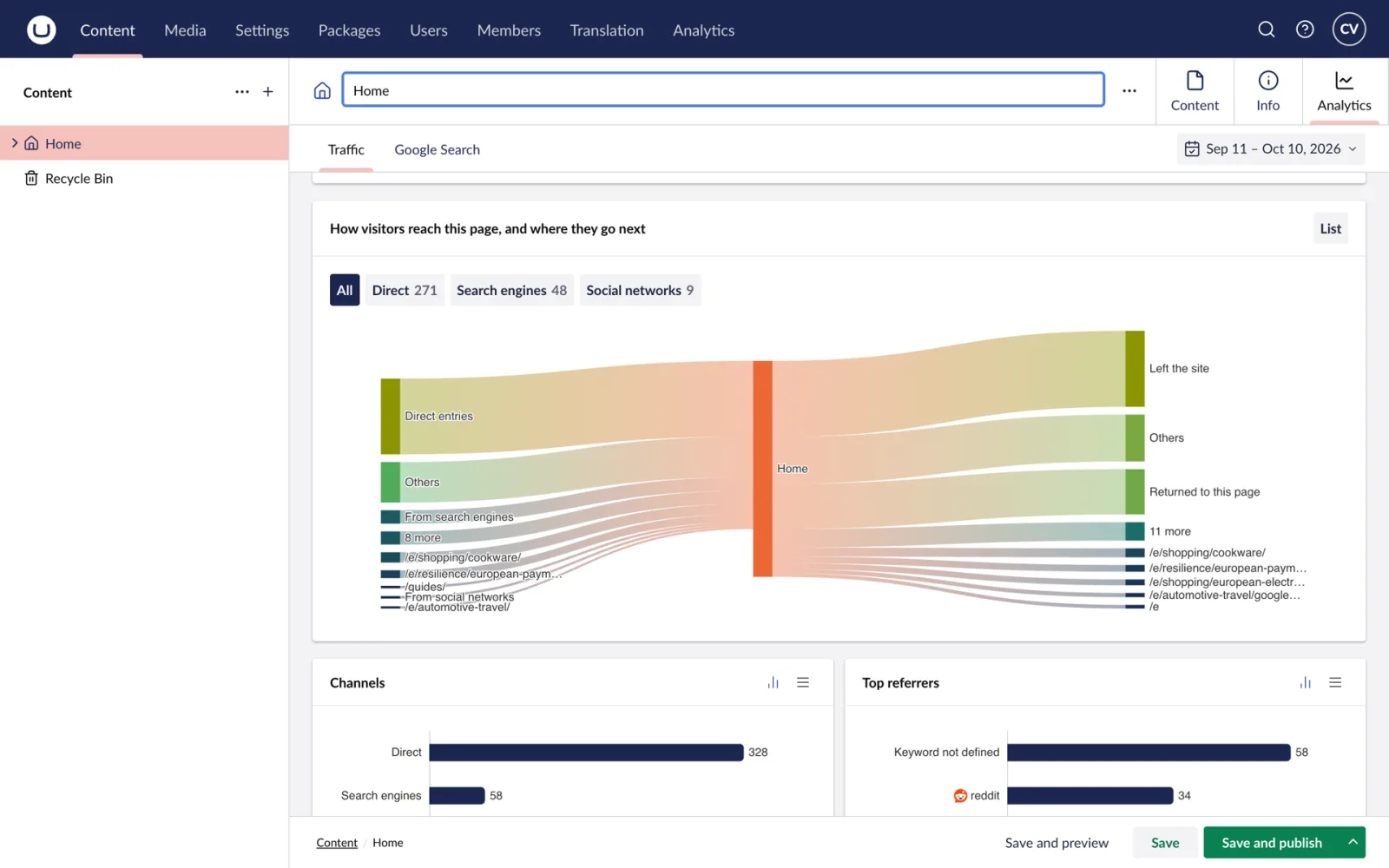Click the Recycle Bin trash icon
1389x868 pixels.
[x=31, y=178]
